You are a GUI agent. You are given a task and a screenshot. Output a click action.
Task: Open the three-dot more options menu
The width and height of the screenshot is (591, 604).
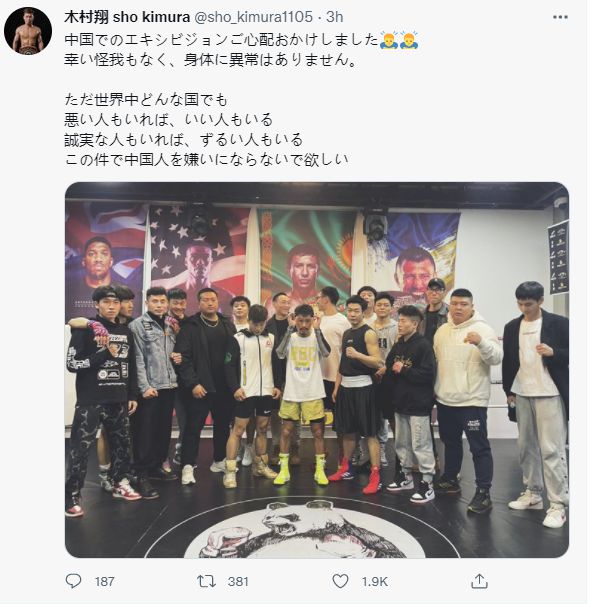[x=560, y=17]
